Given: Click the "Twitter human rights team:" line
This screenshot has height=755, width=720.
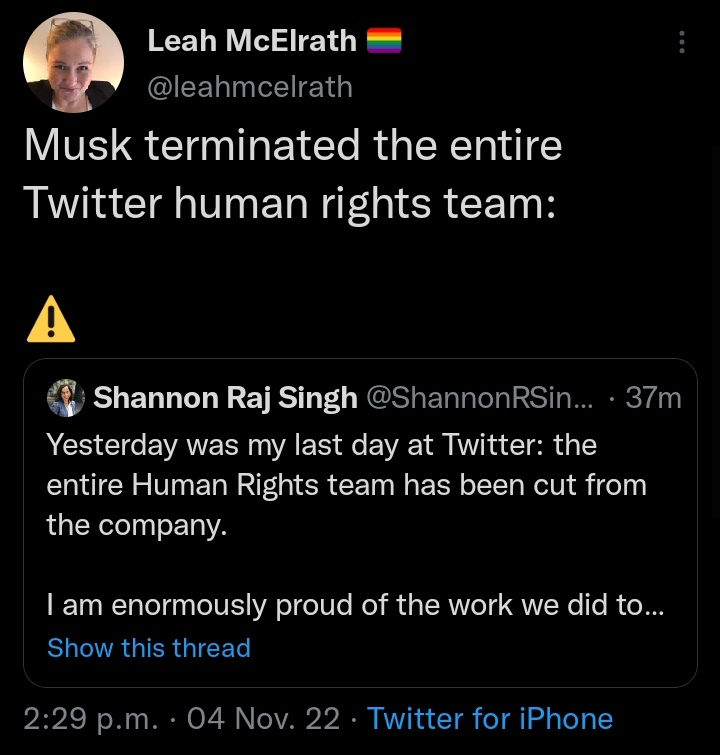Looking at the screenshot, I should click(x=288, y=202).
